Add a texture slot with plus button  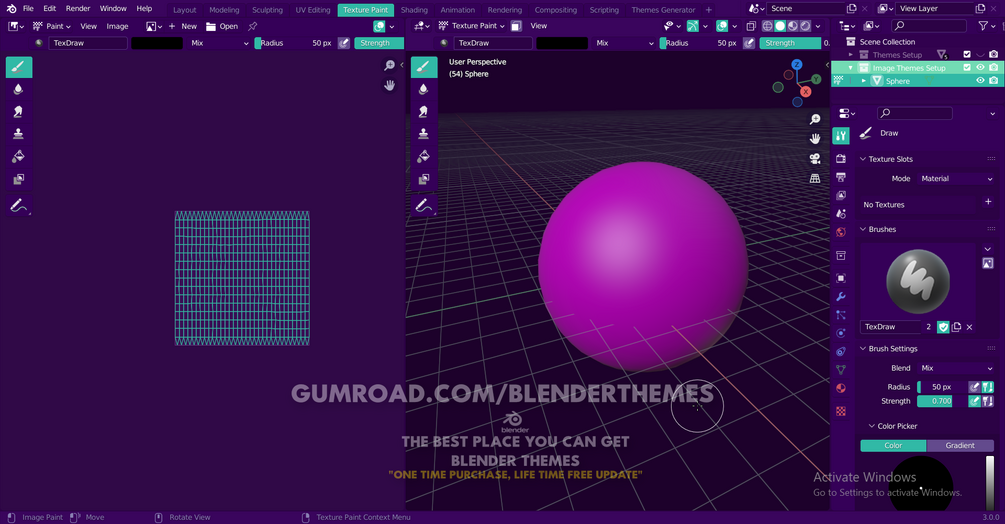(988, 202)
